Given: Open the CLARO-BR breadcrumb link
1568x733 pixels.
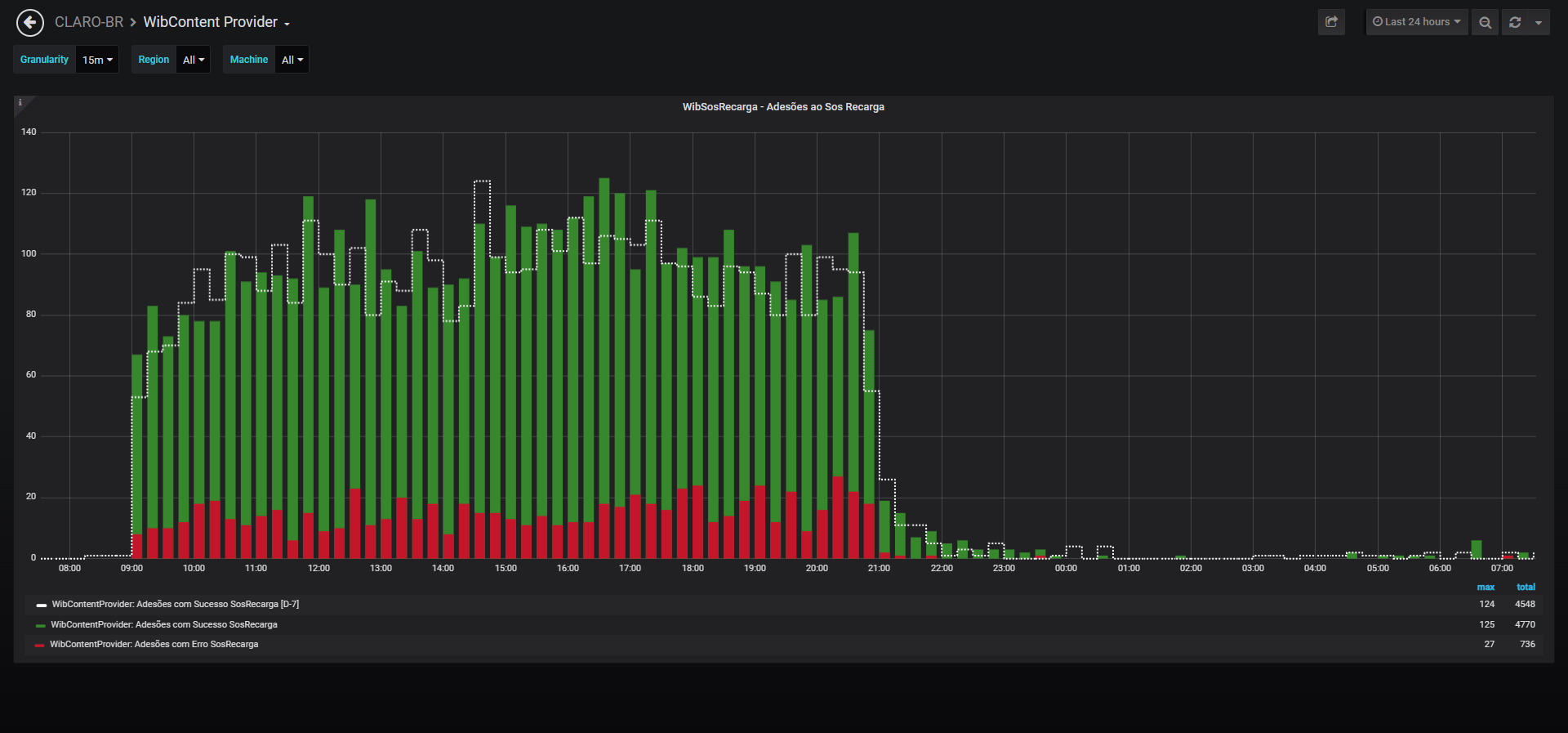Looking at the screenshot, I should tap(89, 22).
